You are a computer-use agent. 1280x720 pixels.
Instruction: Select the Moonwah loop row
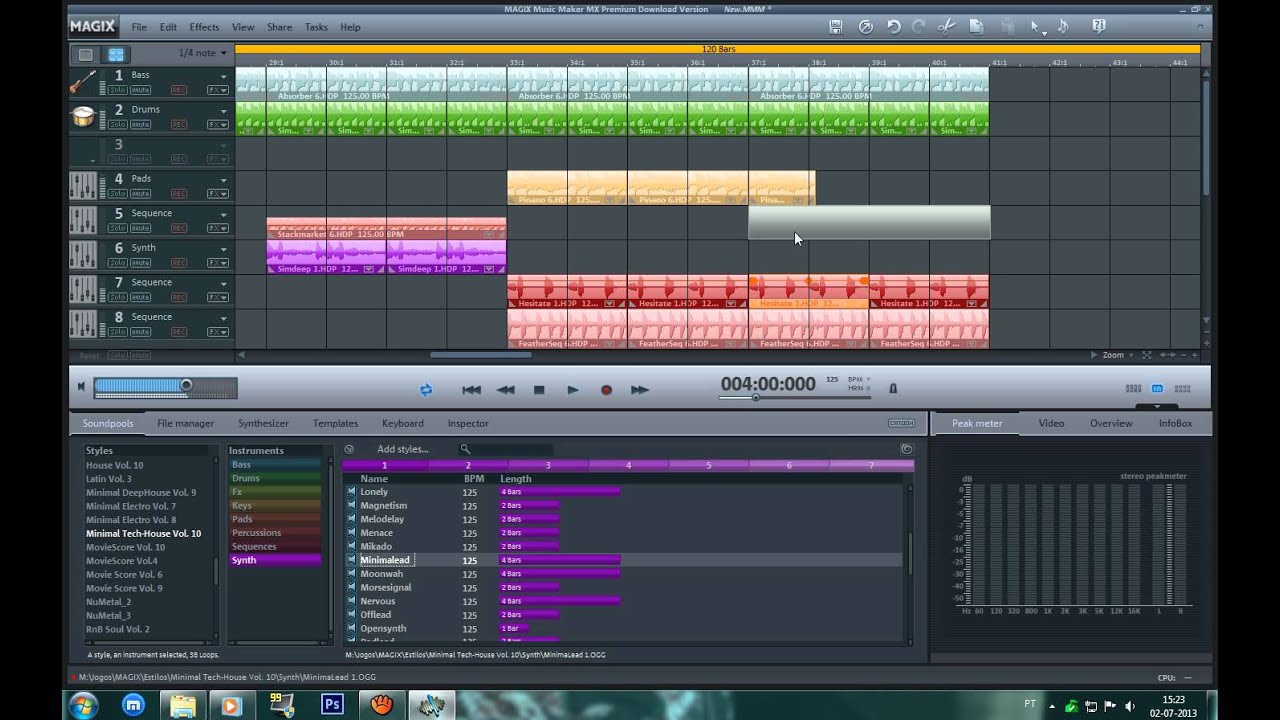625,574
